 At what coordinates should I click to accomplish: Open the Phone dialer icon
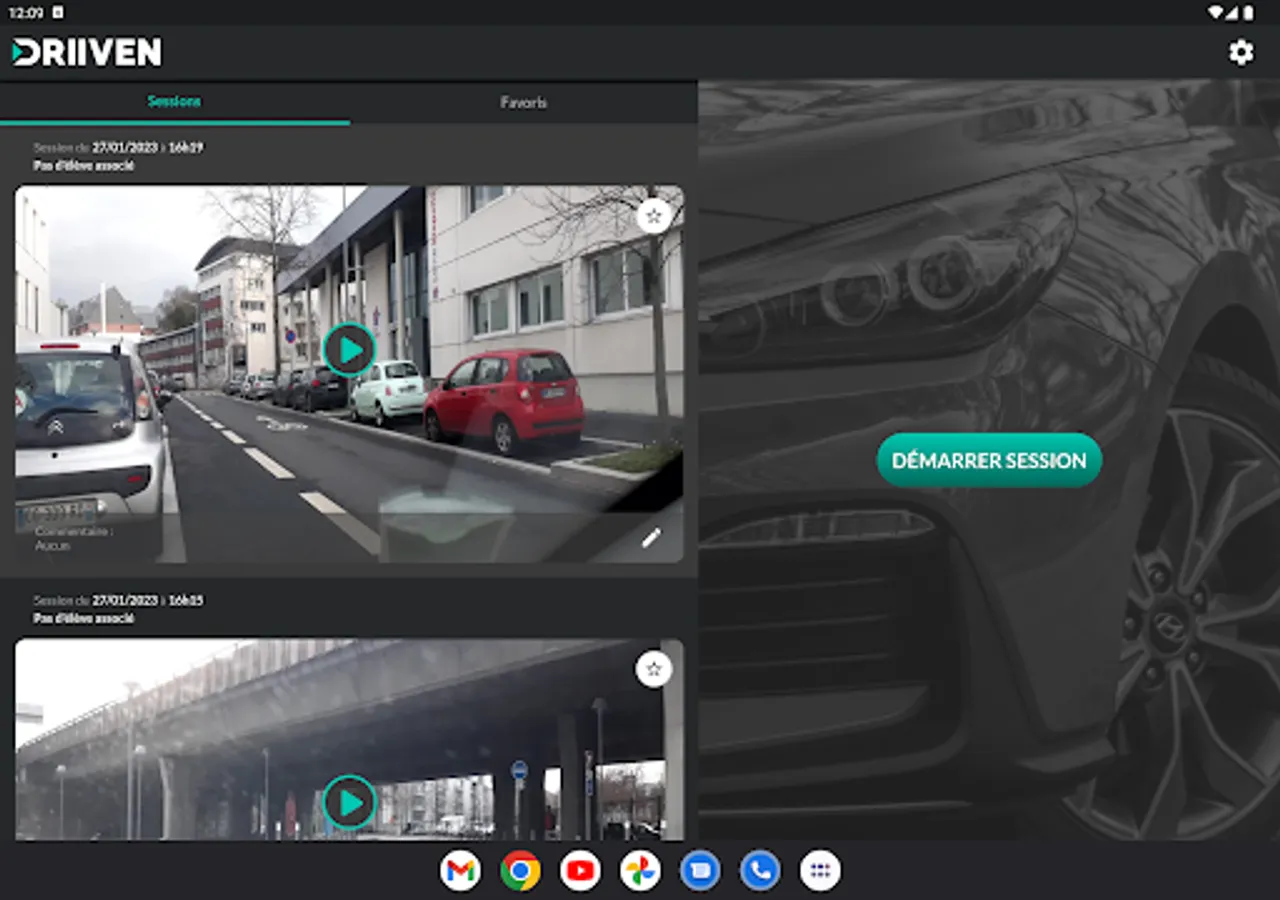pyautogui.click(x=760, y=871)
